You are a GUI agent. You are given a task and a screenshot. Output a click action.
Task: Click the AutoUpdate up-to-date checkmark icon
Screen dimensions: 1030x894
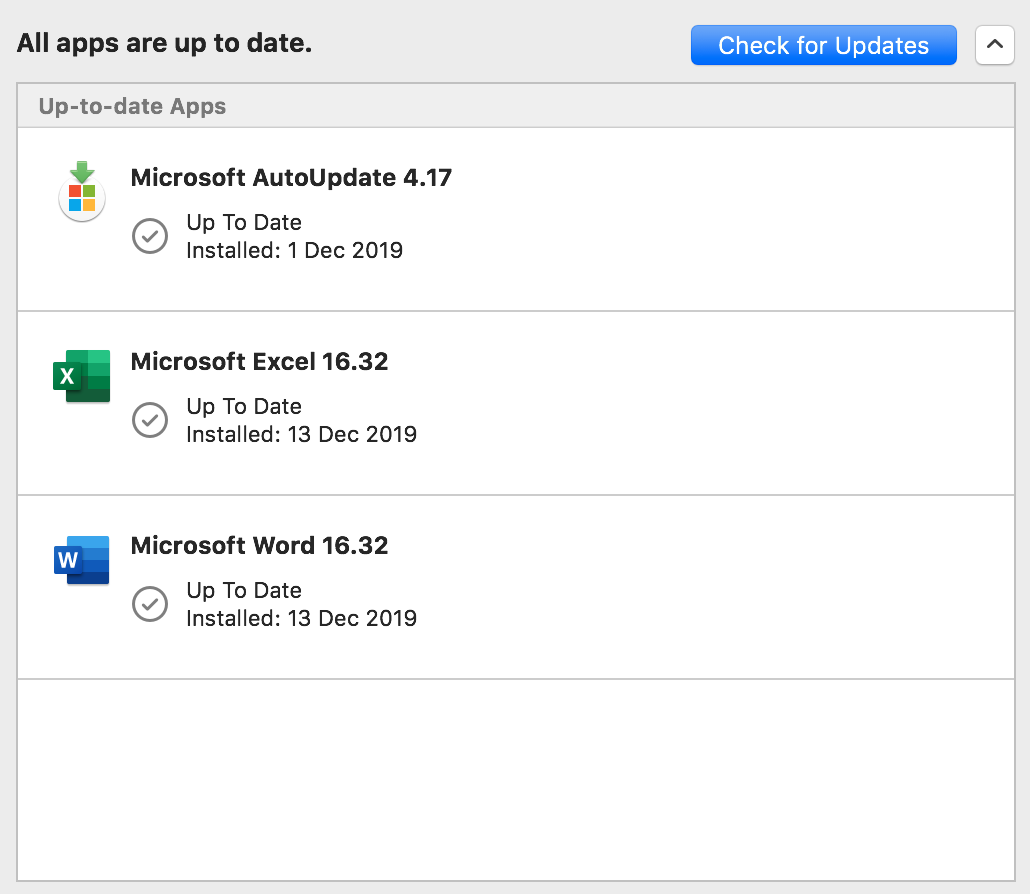(150, 236)
